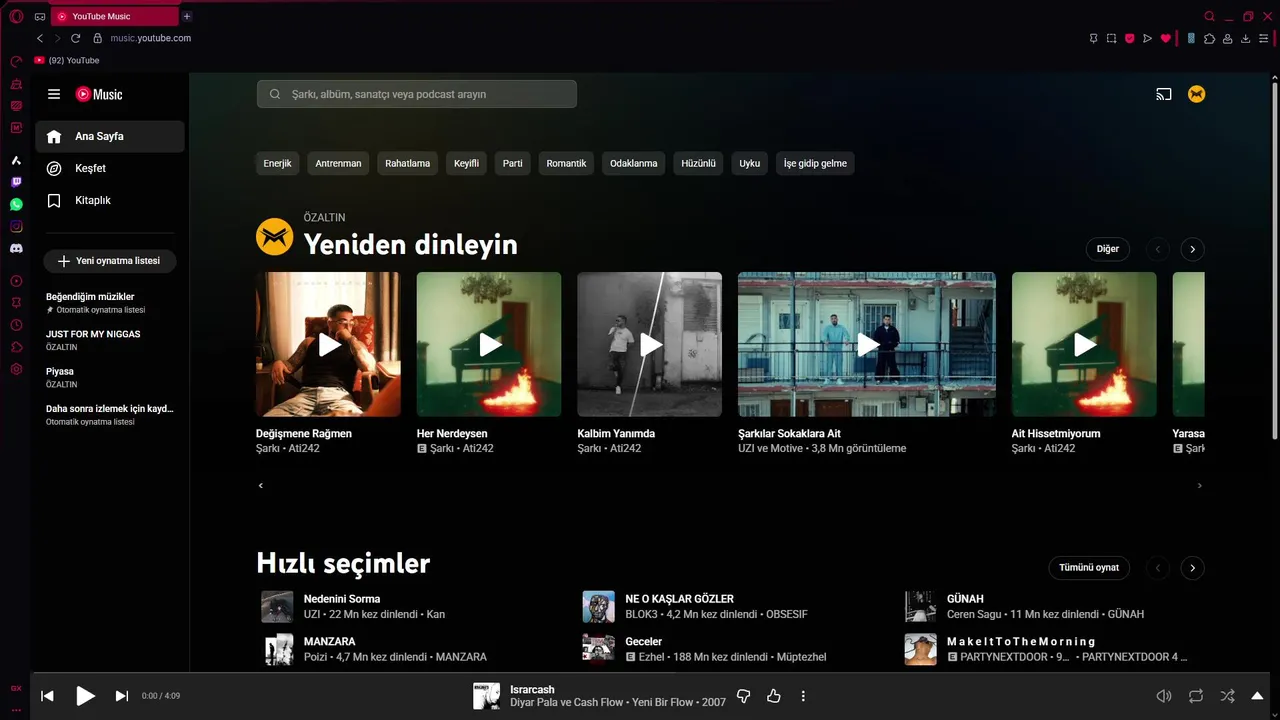
Task: Open Easy Setup sliders icon in toolbar
Action: 1264,38
